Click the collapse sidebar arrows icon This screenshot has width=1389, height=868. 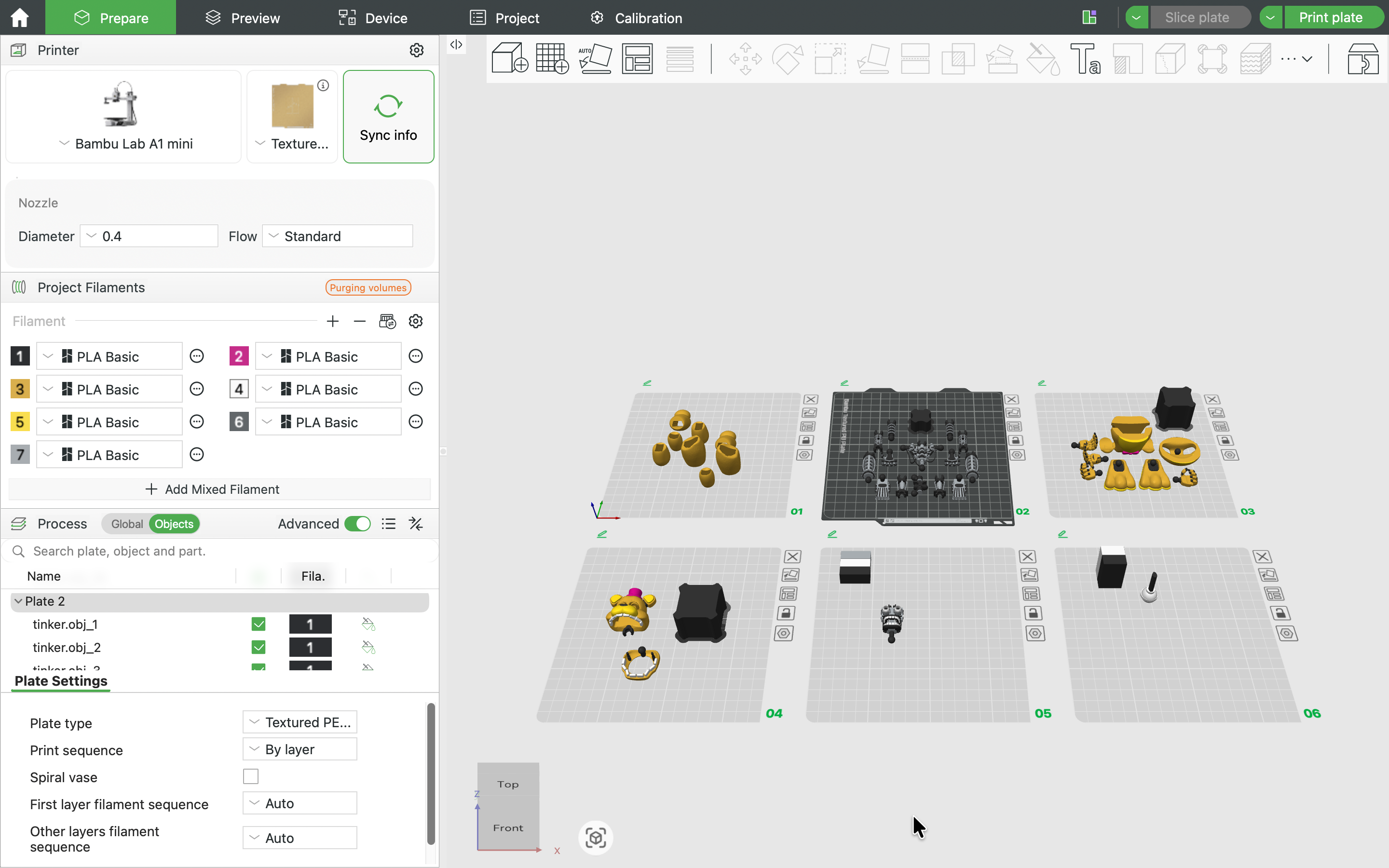tap(456, 44)
